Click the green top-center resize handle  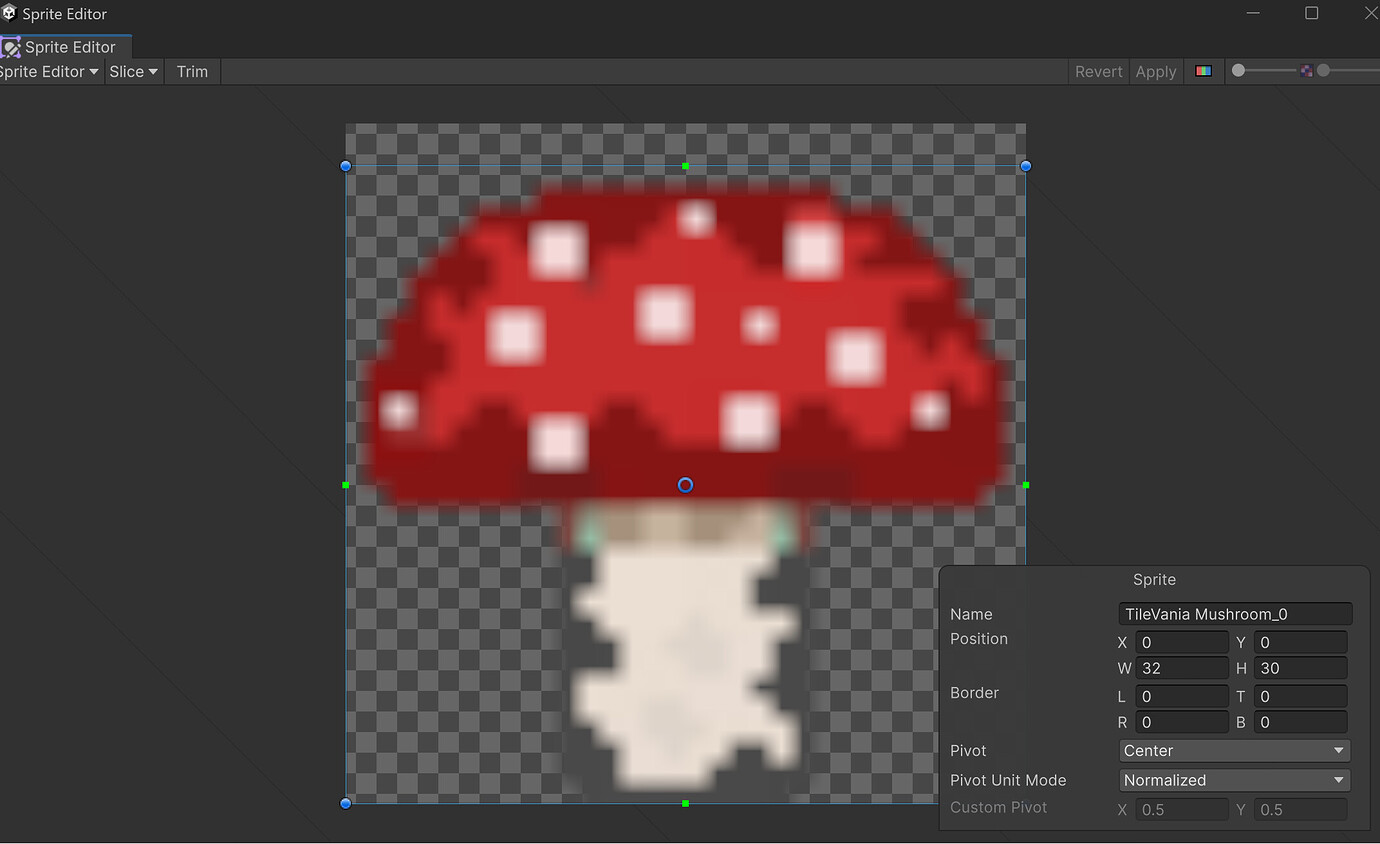tap(685, 166)
